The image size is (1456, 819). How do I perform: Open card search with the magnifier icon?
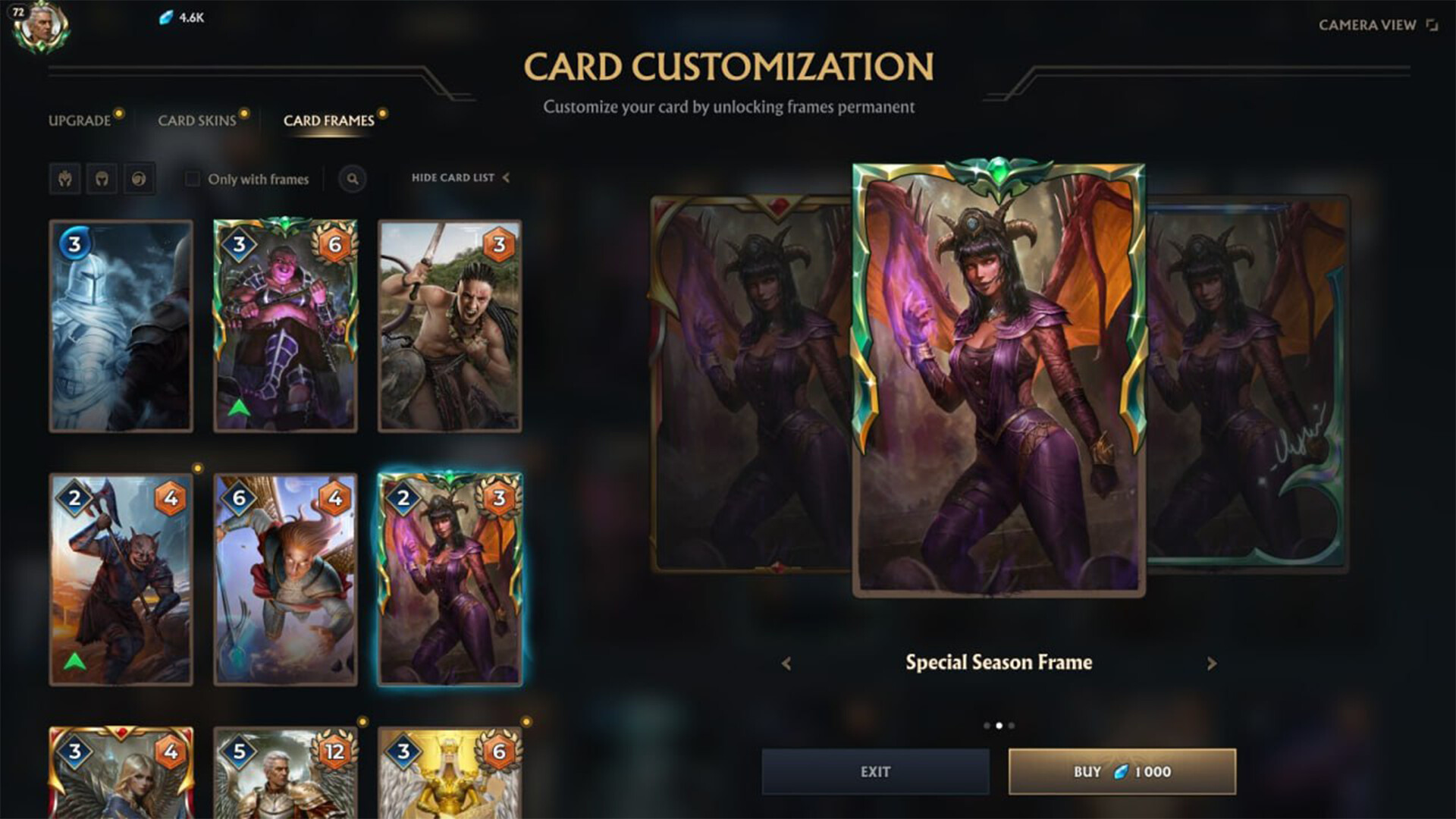point(353,179)
